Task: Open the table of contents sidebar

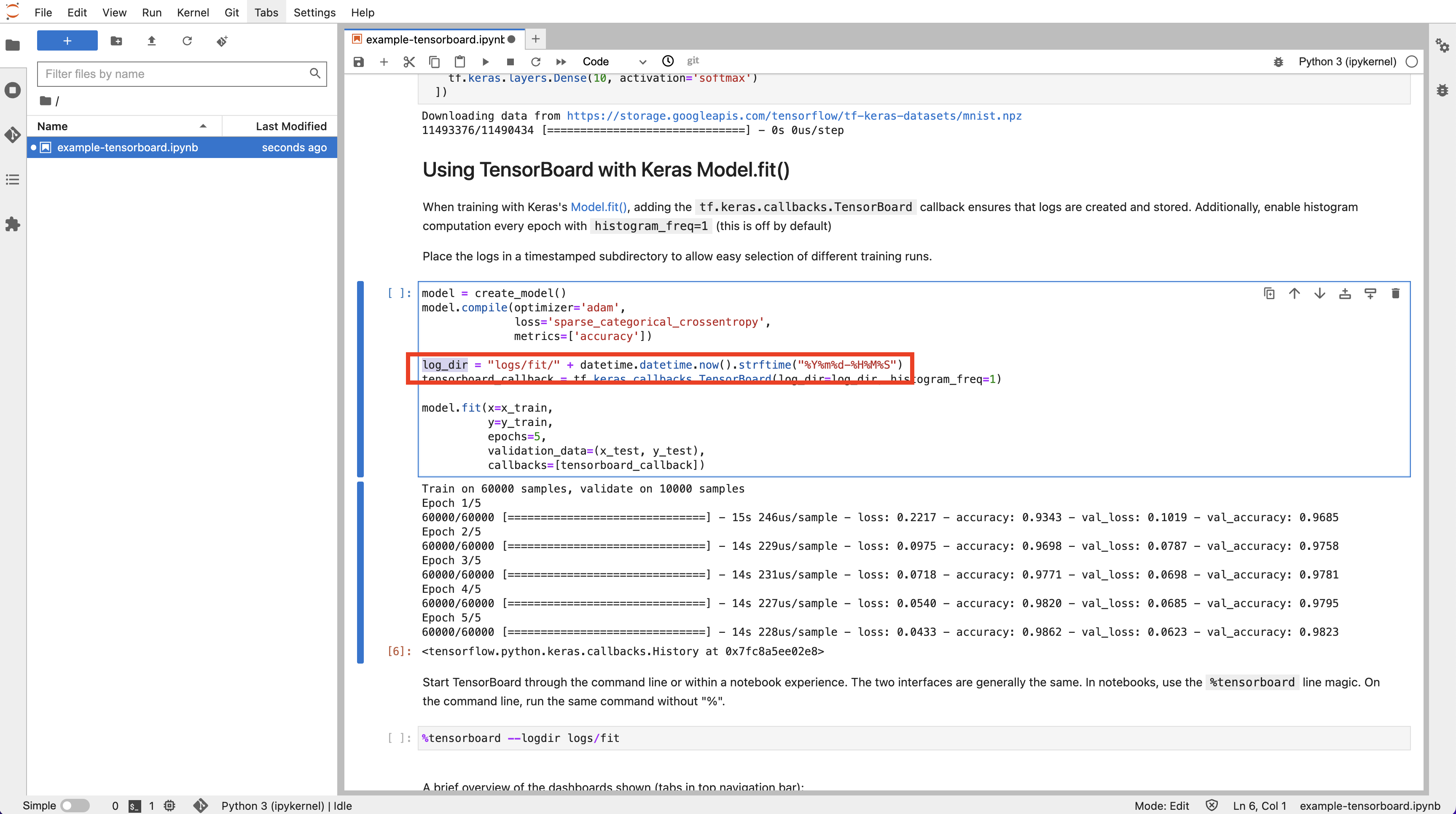Action: (12, 179)
